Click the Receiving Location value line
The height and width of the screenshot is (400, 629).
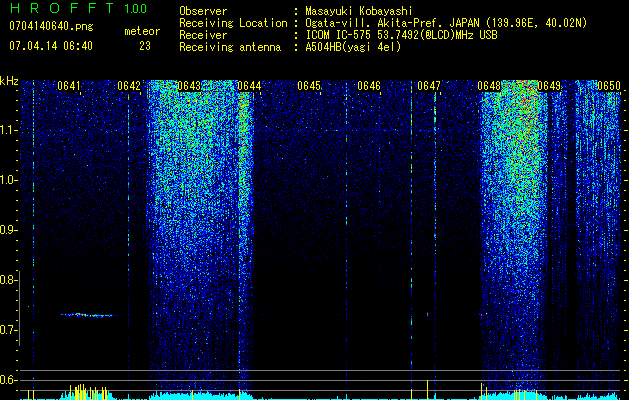tap(446, 23)
